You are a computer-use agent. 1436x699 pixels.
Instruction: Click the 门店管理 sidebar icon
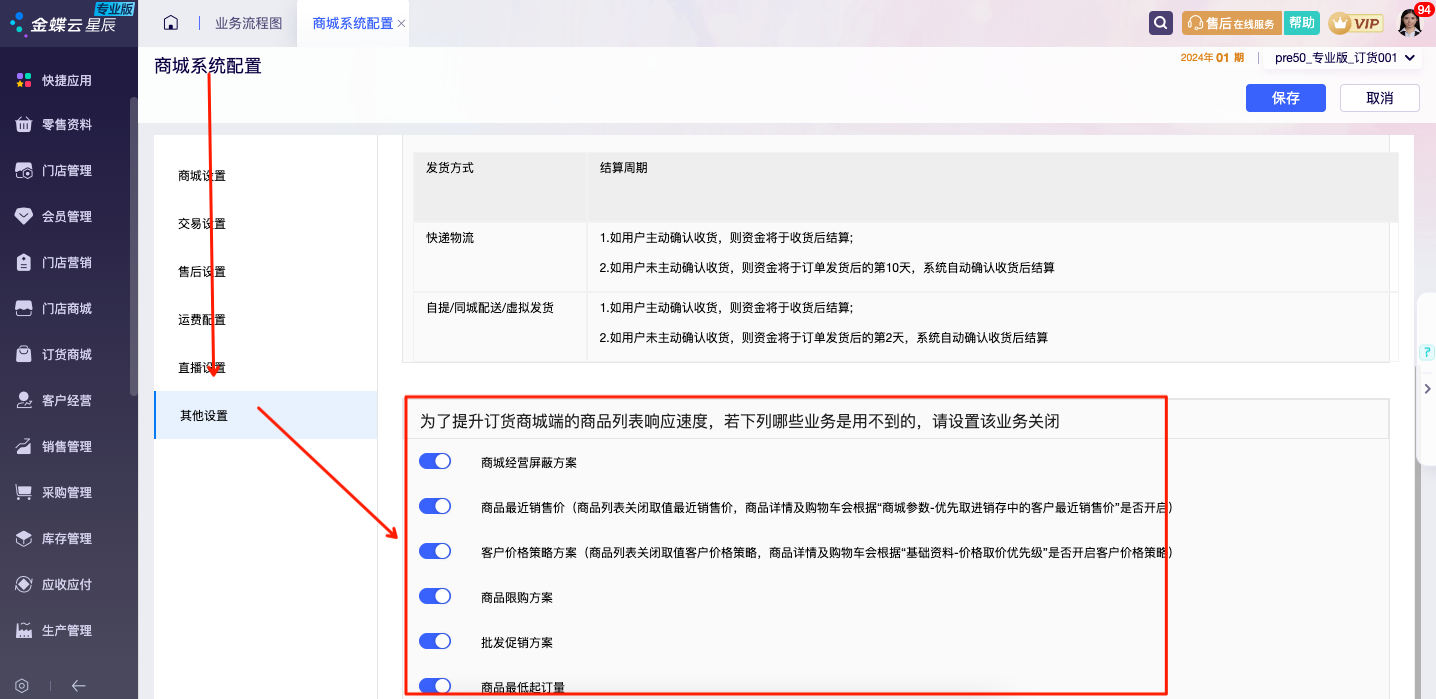pyautogui.click(x=24, y=171)
